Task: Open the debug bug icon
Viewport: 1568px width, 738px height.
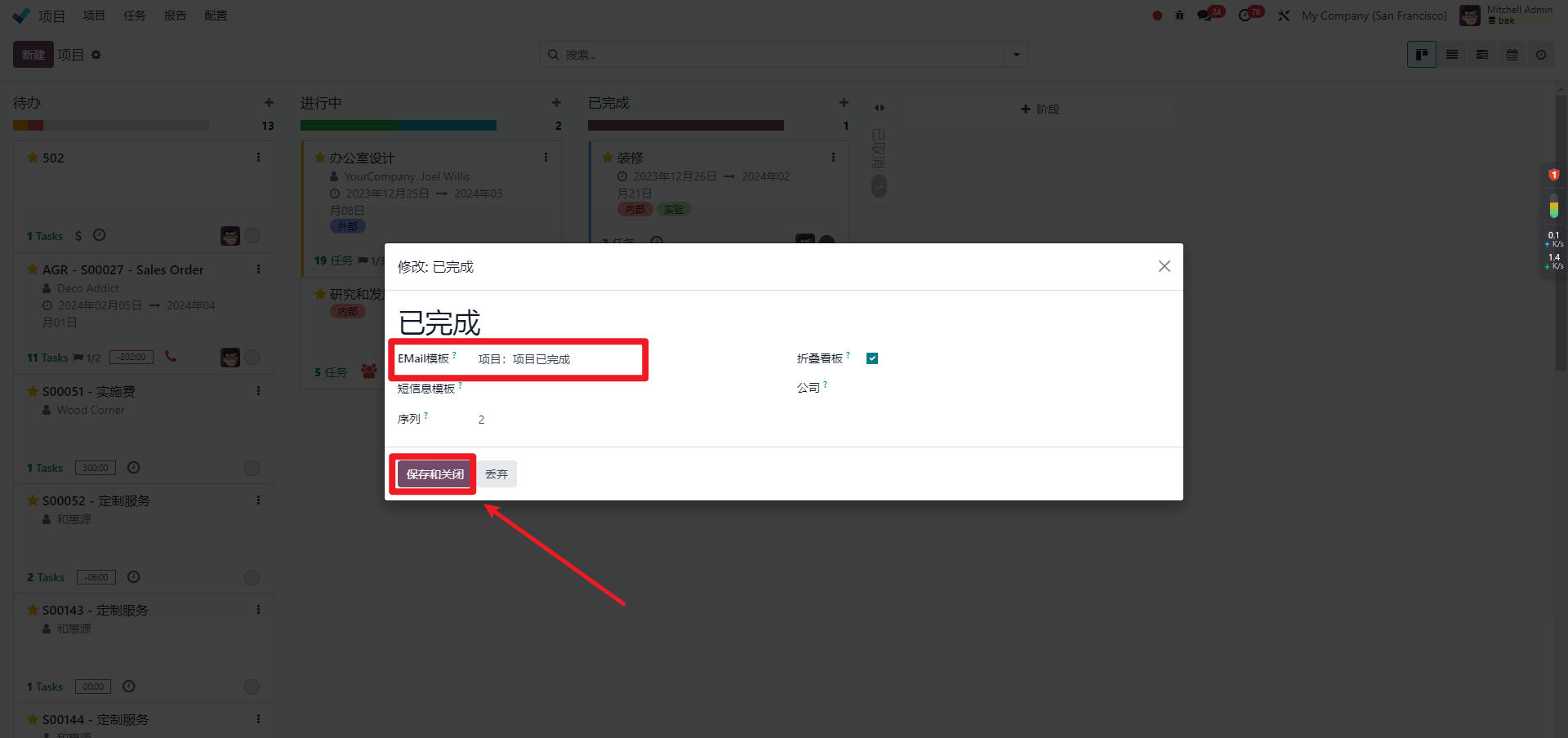Action: (x=1179, y=16)
